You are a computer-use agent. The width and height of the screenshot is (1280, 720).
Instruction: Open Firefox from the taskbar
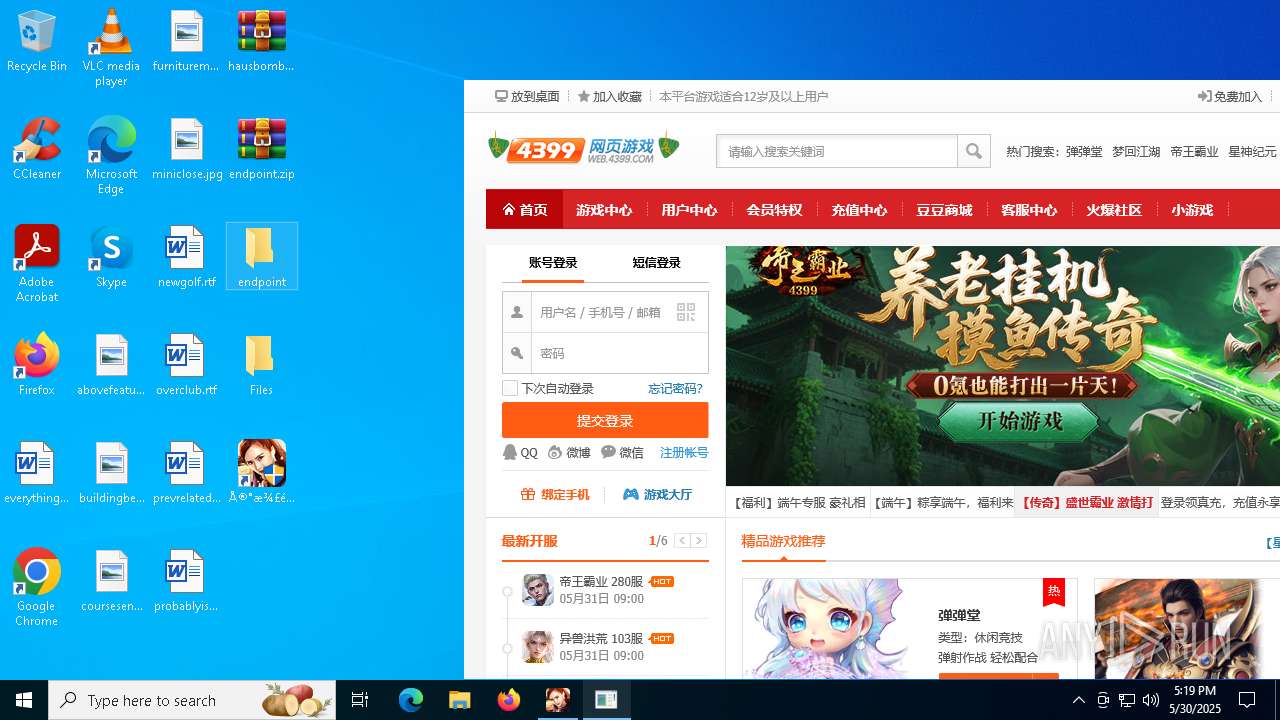coord(509,700)
